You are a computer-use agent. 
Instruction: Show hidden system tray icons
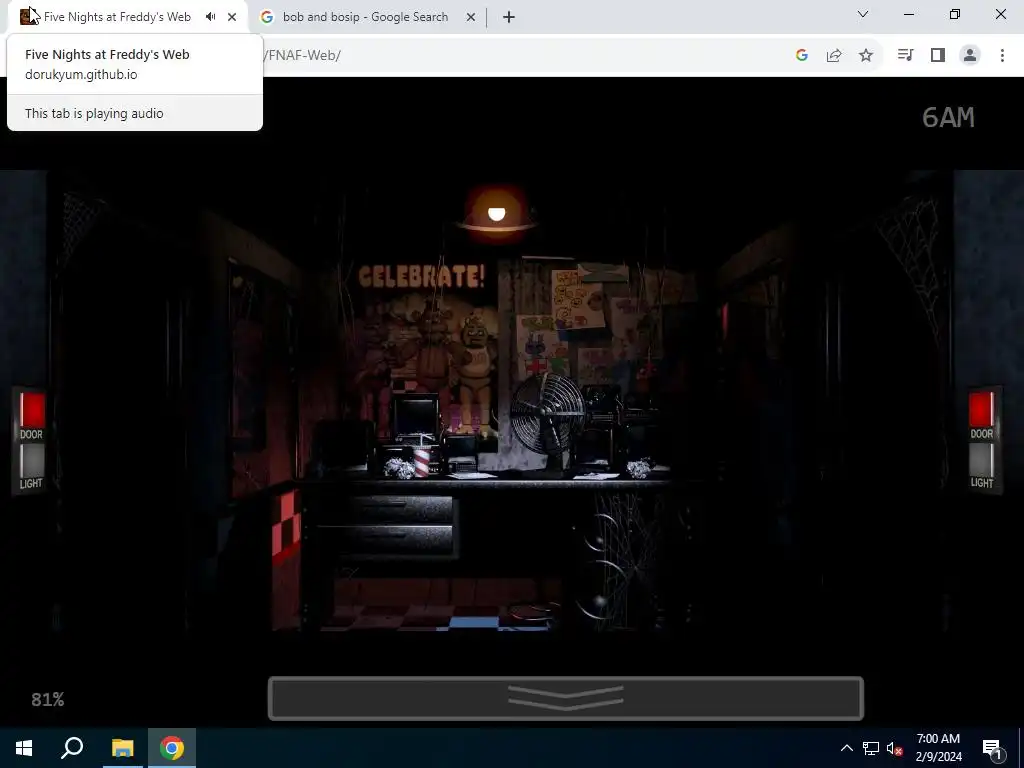click(x=846, y=748)
